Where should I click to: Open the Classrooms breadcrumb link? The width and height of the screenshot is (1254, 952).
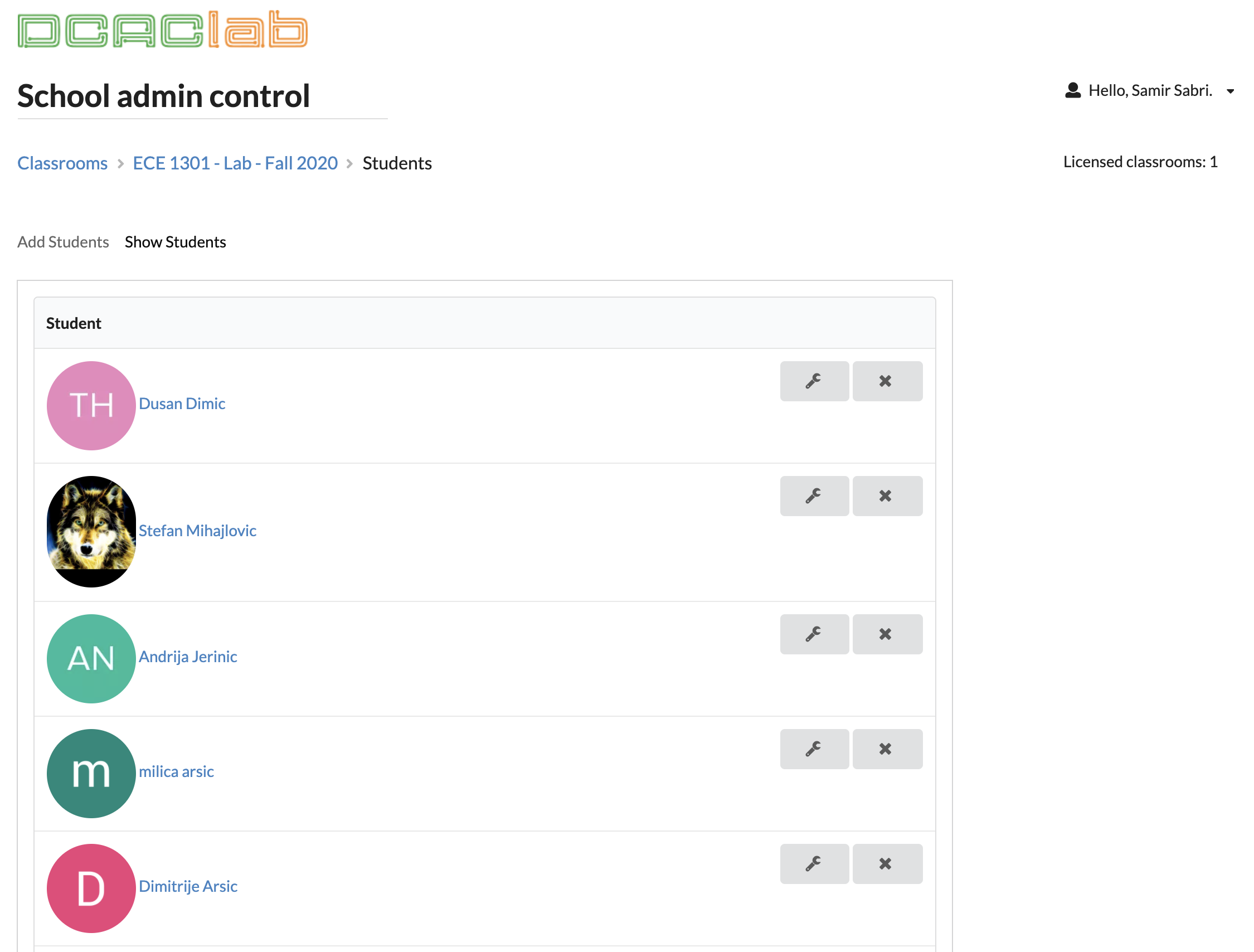pos(62,163)
